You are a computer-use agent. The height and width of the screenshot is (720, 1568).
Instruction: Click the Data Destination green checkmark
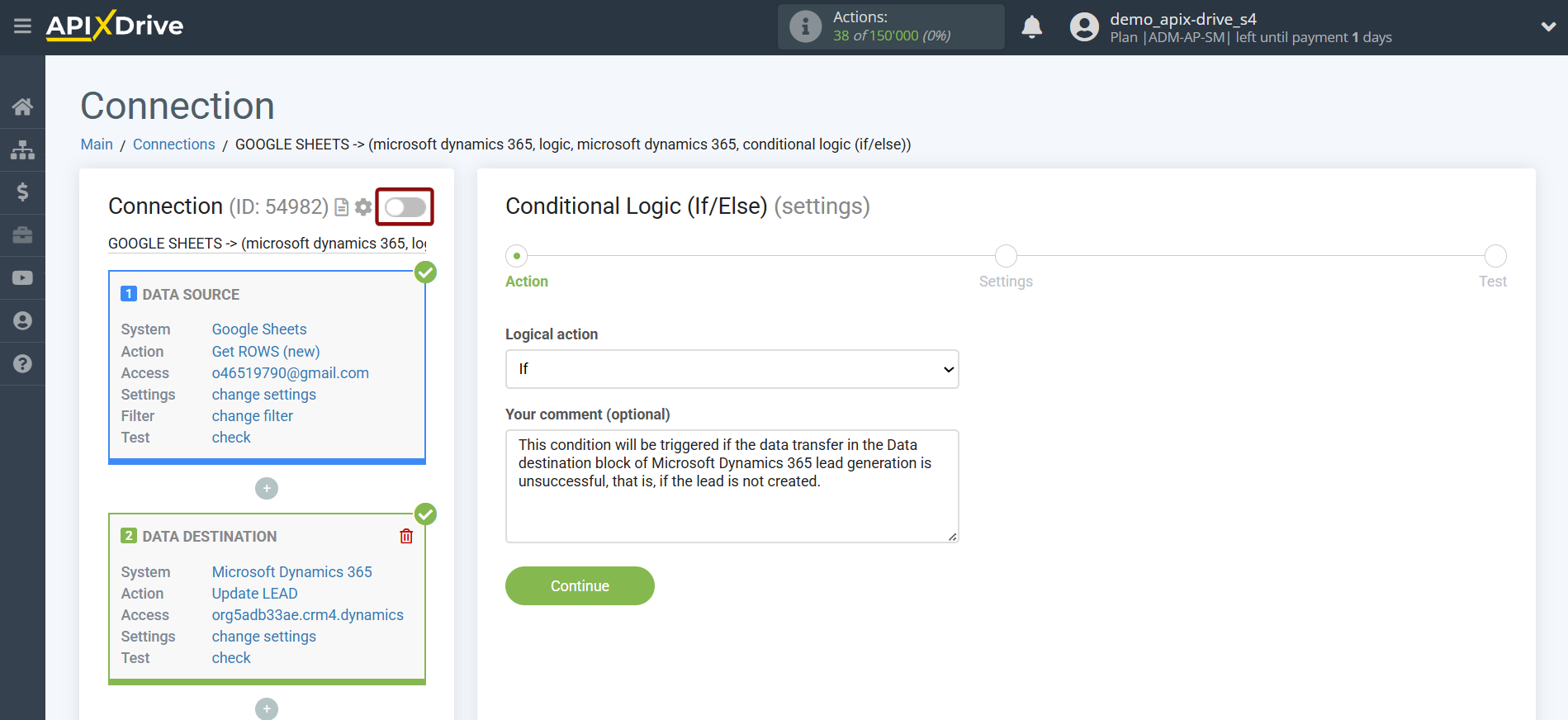425,514
